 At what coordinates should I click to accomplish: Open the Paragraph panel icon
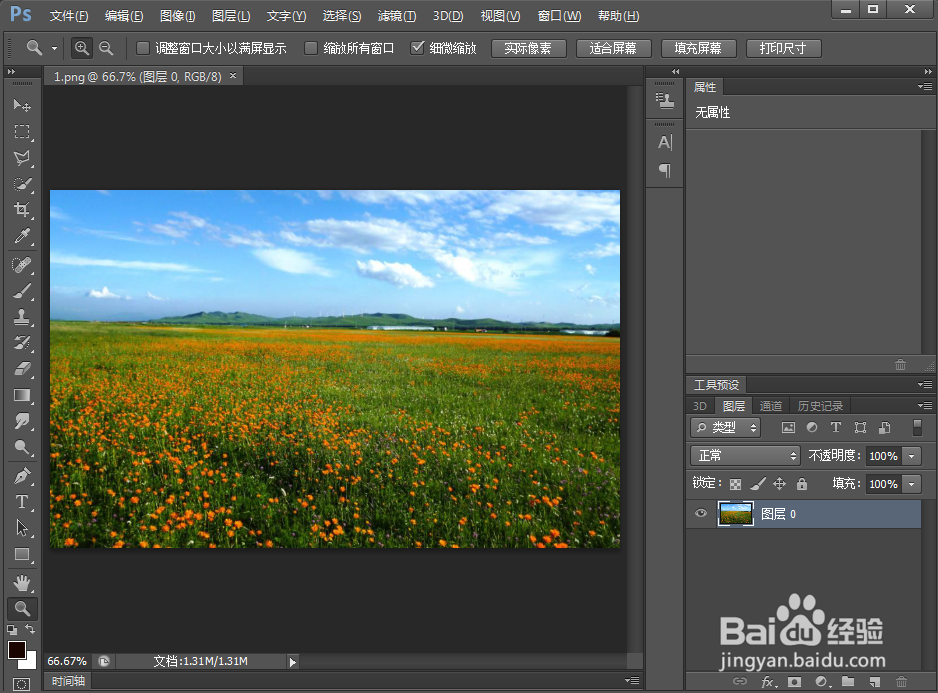click(665, 171)
